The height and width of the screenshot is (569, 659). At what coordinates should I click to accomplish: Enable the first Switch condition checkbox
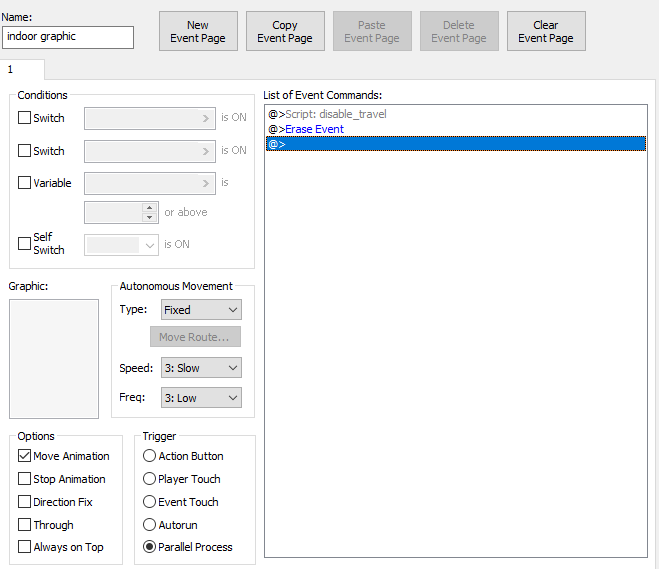25,118
